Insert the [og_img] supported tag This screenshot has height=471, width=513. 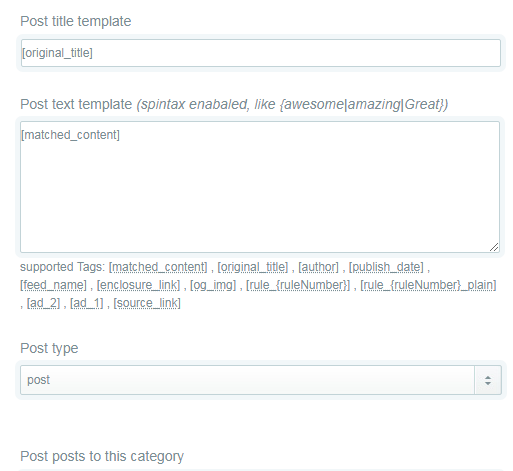tap(213, 285)
